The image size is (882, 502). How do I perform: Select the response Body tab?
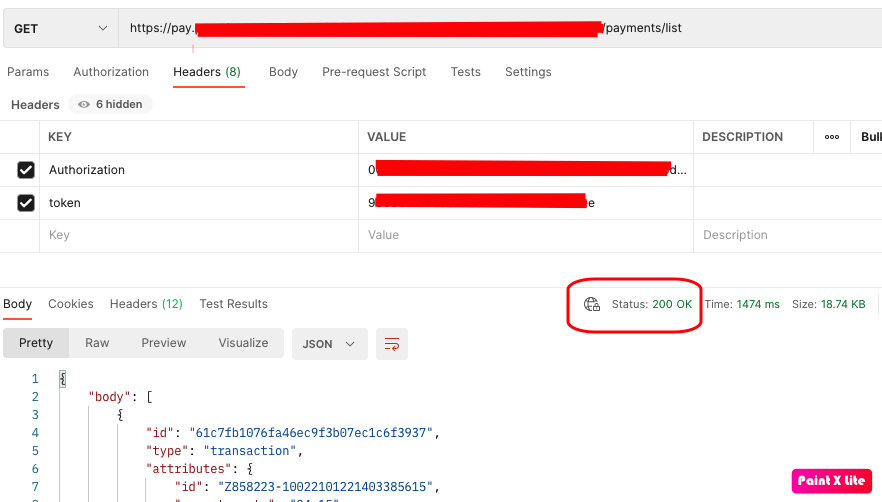(17, 304)
